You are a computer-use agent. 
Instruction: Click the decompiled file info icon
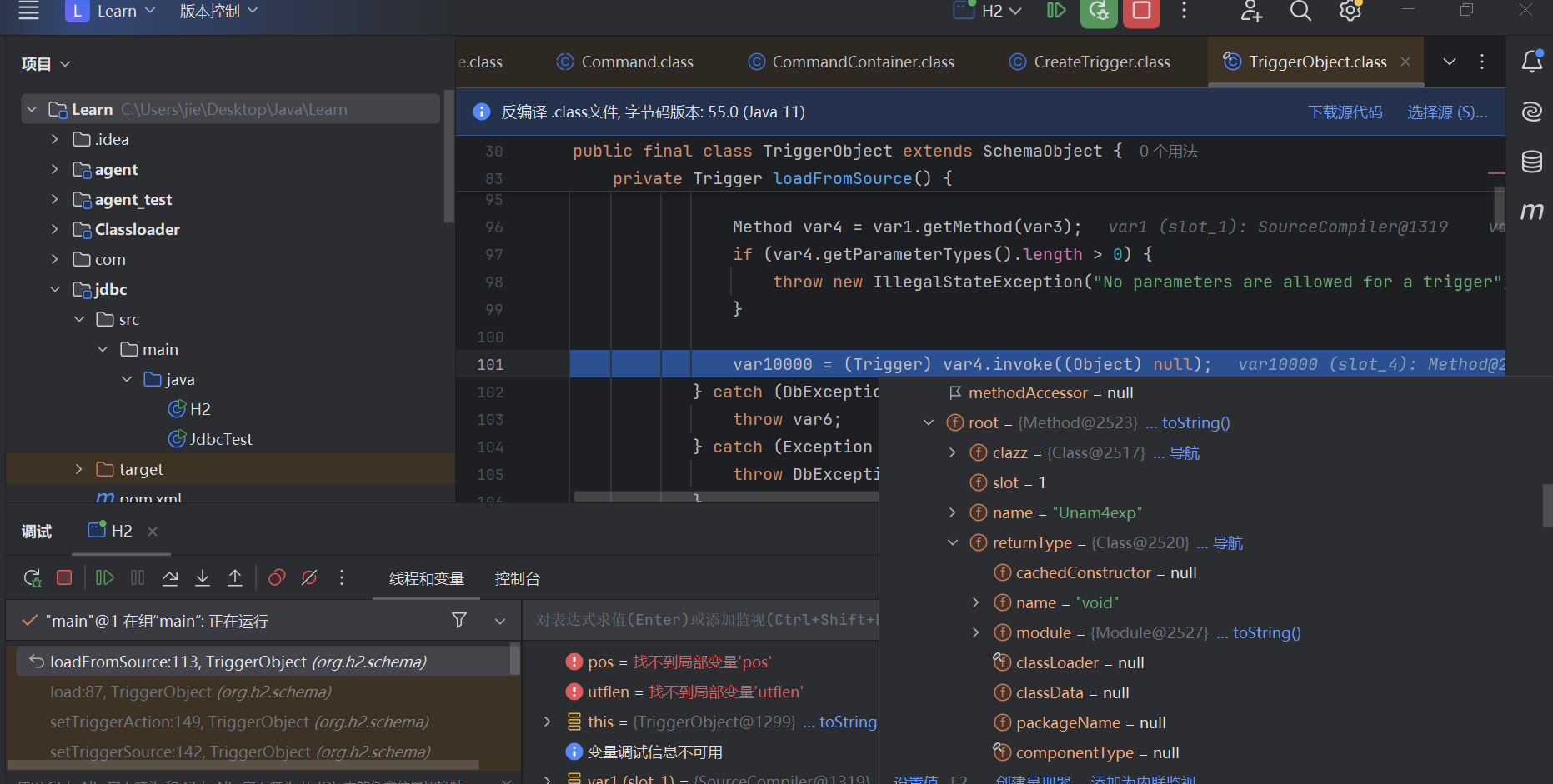[x=482, y=112]
